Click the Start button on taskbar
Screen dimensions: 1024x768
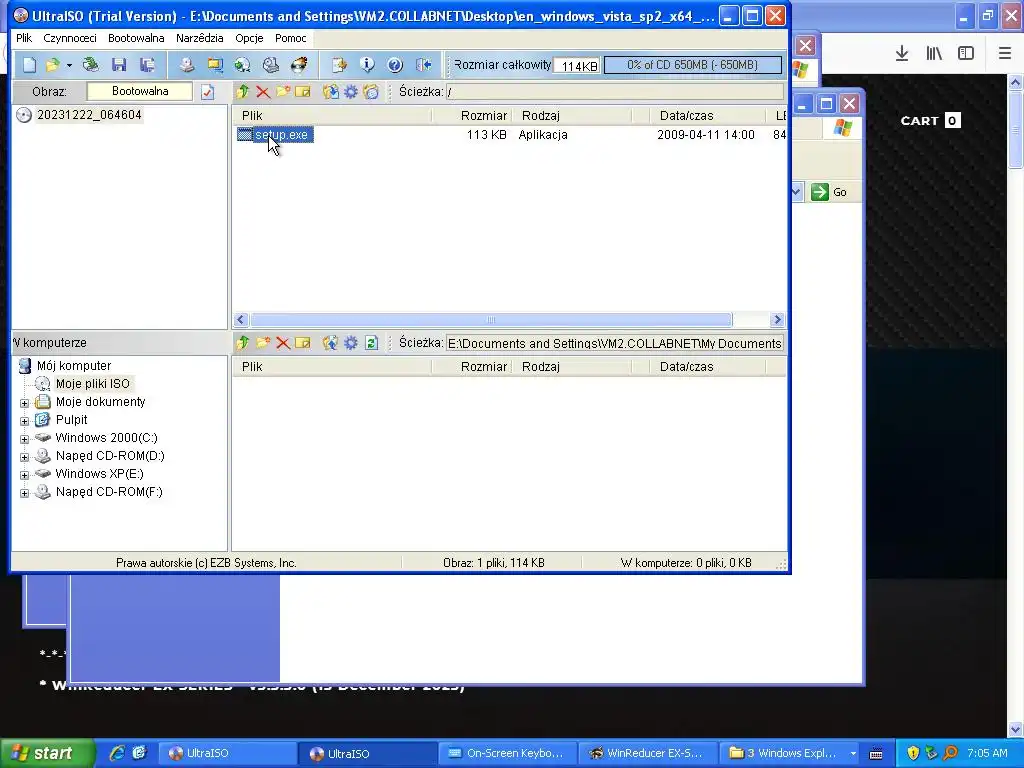(47, 753)
